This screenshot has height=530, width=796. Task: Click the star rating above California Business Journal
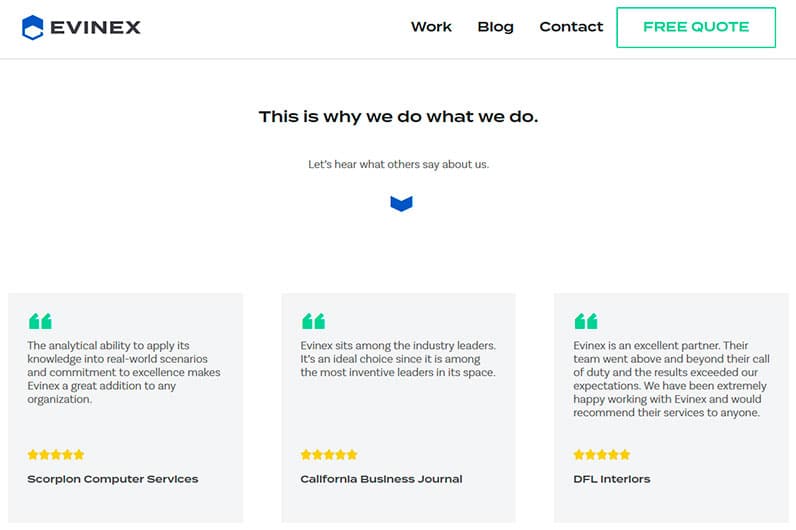[329, 454]
